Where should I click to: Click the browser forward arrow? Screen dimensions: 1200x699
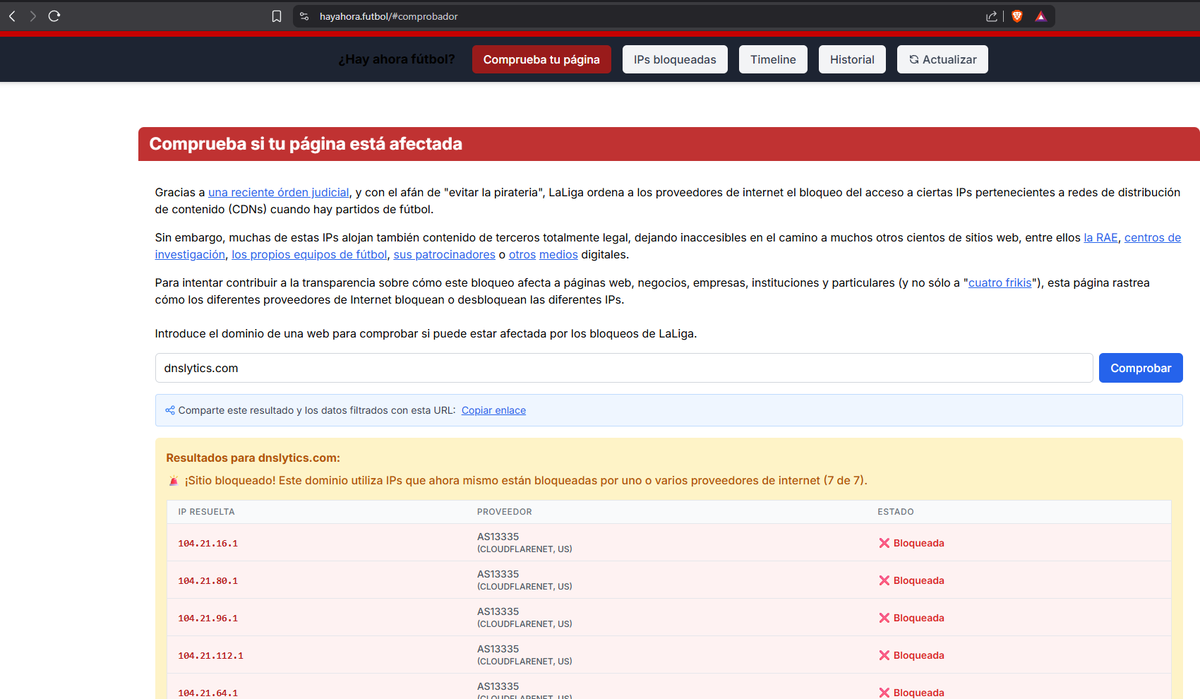pyautogui.click(x=33, y=16)
